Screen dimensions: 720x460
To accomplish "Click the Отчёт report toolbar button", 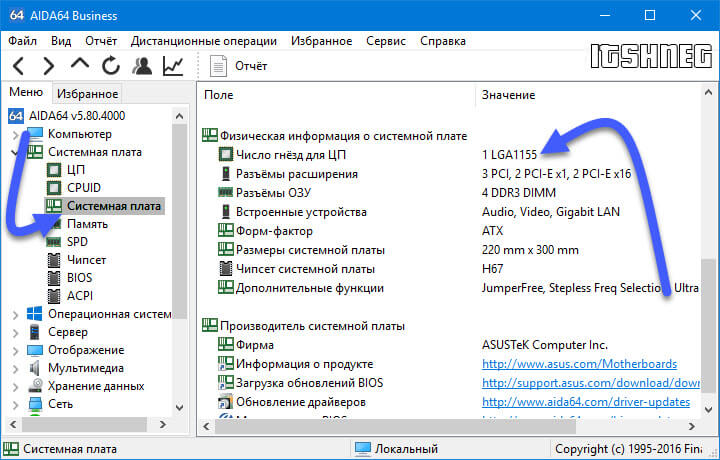I will [238, 66].
